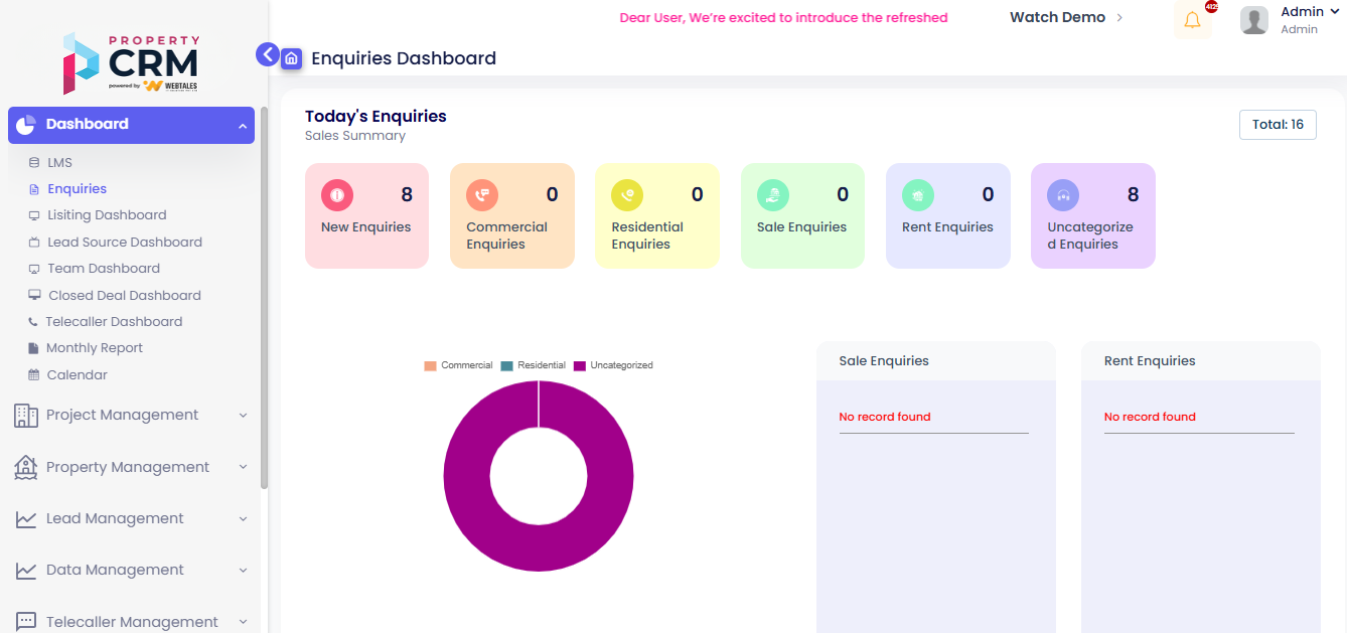
Task: Click the Total: 16 button
Action: click(x=1277, y=125)
